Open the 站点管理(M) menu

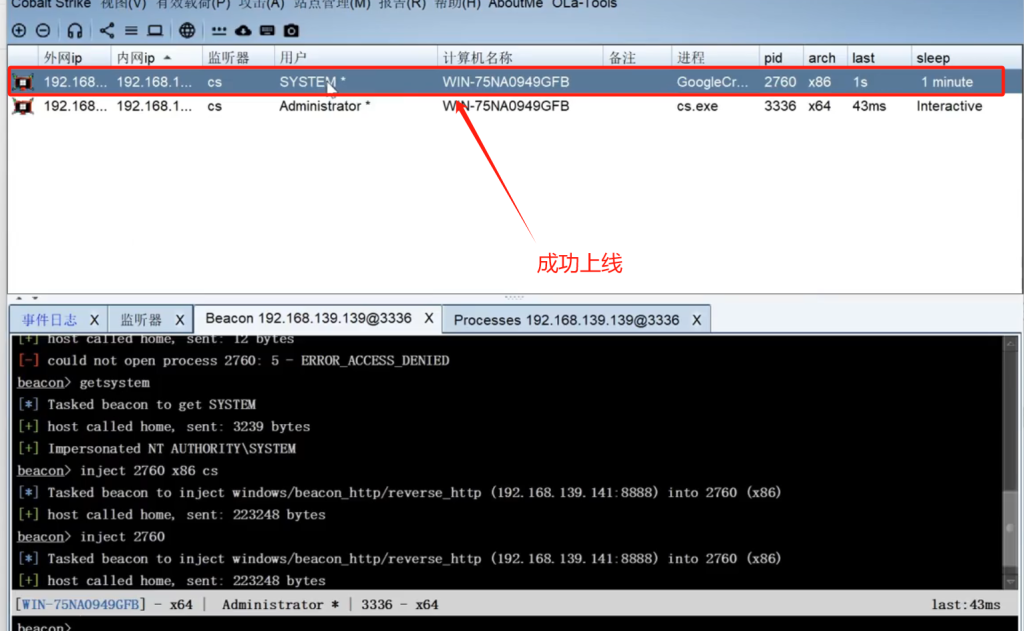[x=332, y=4]
